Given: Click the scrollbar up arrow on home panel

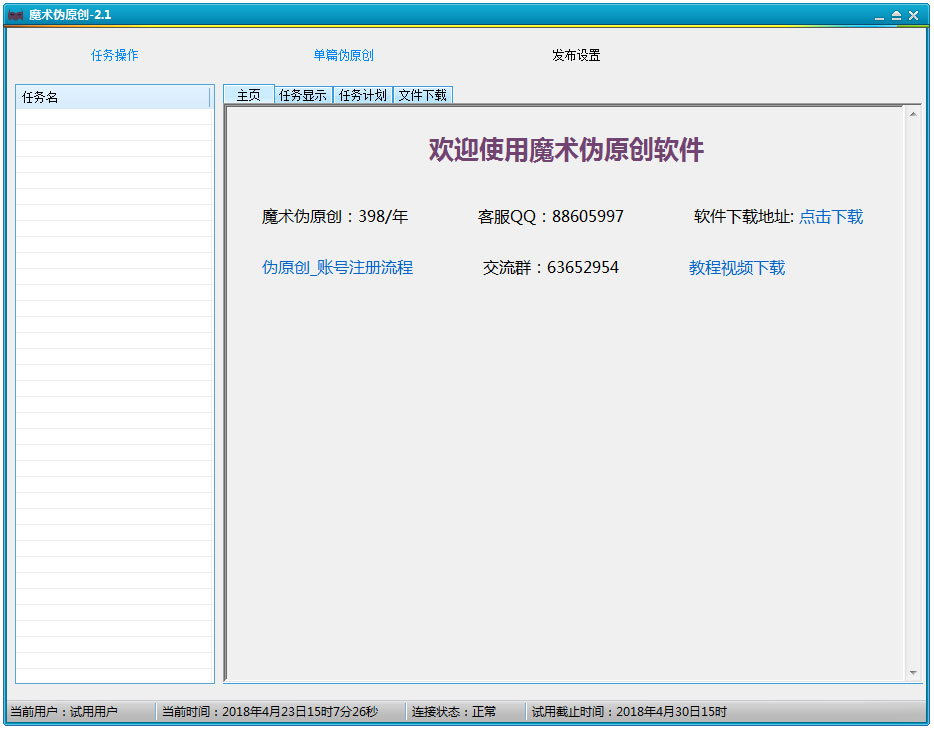Looking at the screenshot, I should [912, 114].
